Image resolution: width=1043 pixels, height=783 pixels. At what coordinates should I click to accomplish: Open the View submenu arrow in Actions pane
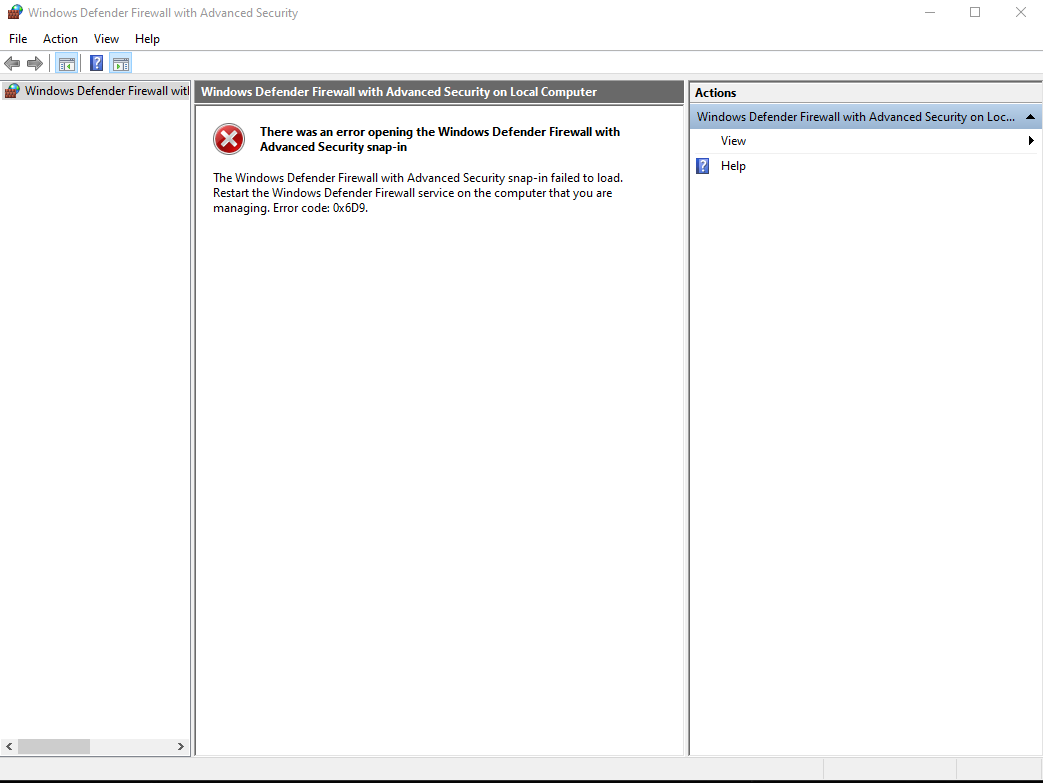(x=1030, y=140)
